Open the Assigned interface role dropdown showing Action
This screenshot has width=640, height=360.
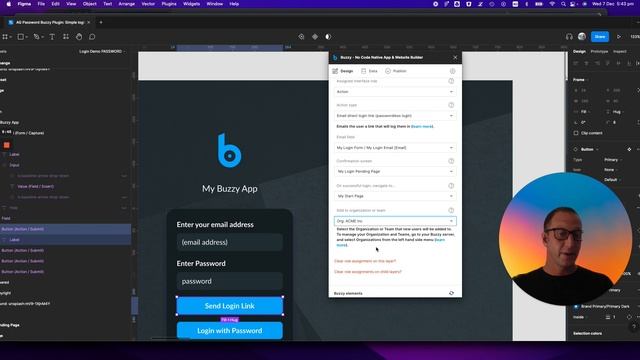coord(395,92)
